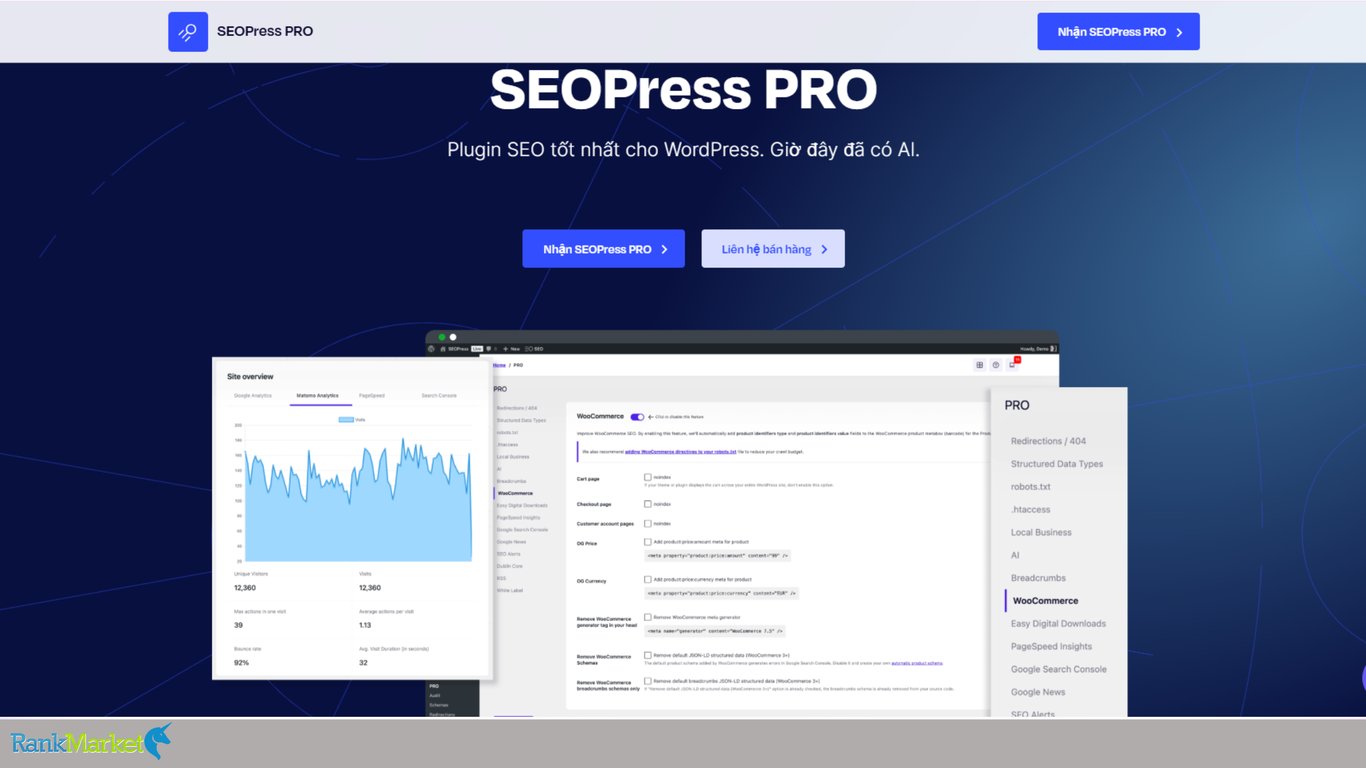Select SEO Alerts in small settings sidebar
1366x768 pixels.
(x=508, y=554)
